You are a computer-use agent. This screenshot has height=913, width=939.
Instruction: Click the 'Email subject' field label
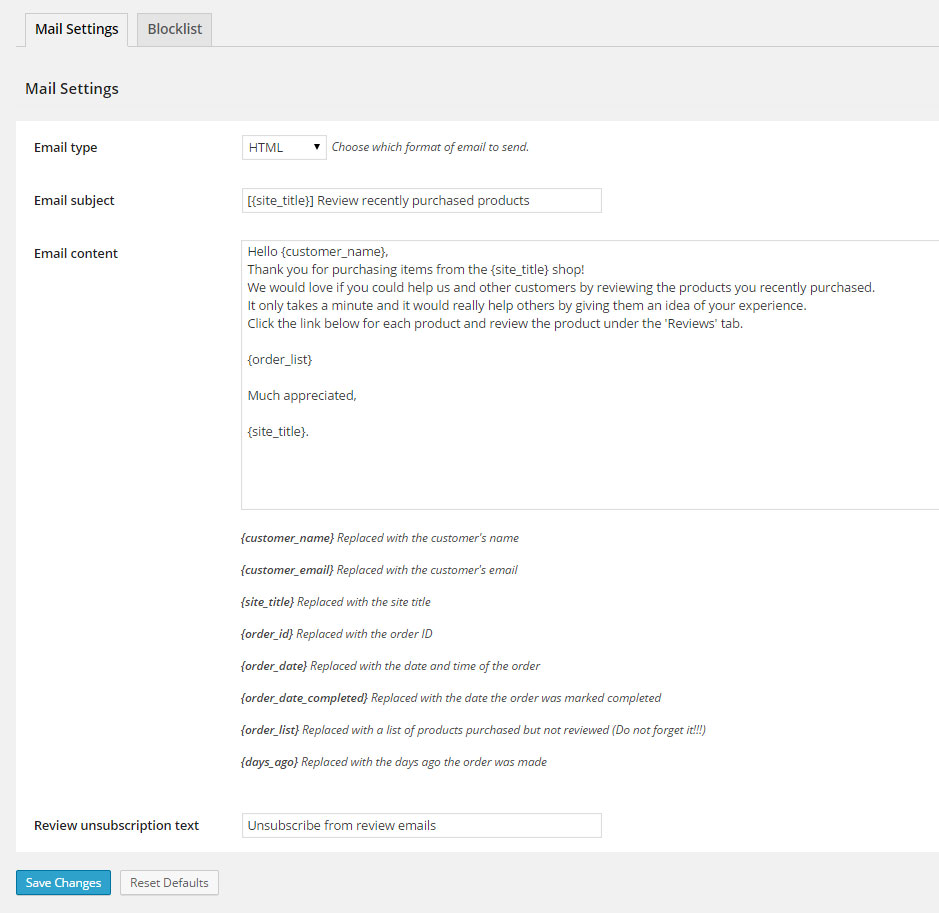point(74,200)
